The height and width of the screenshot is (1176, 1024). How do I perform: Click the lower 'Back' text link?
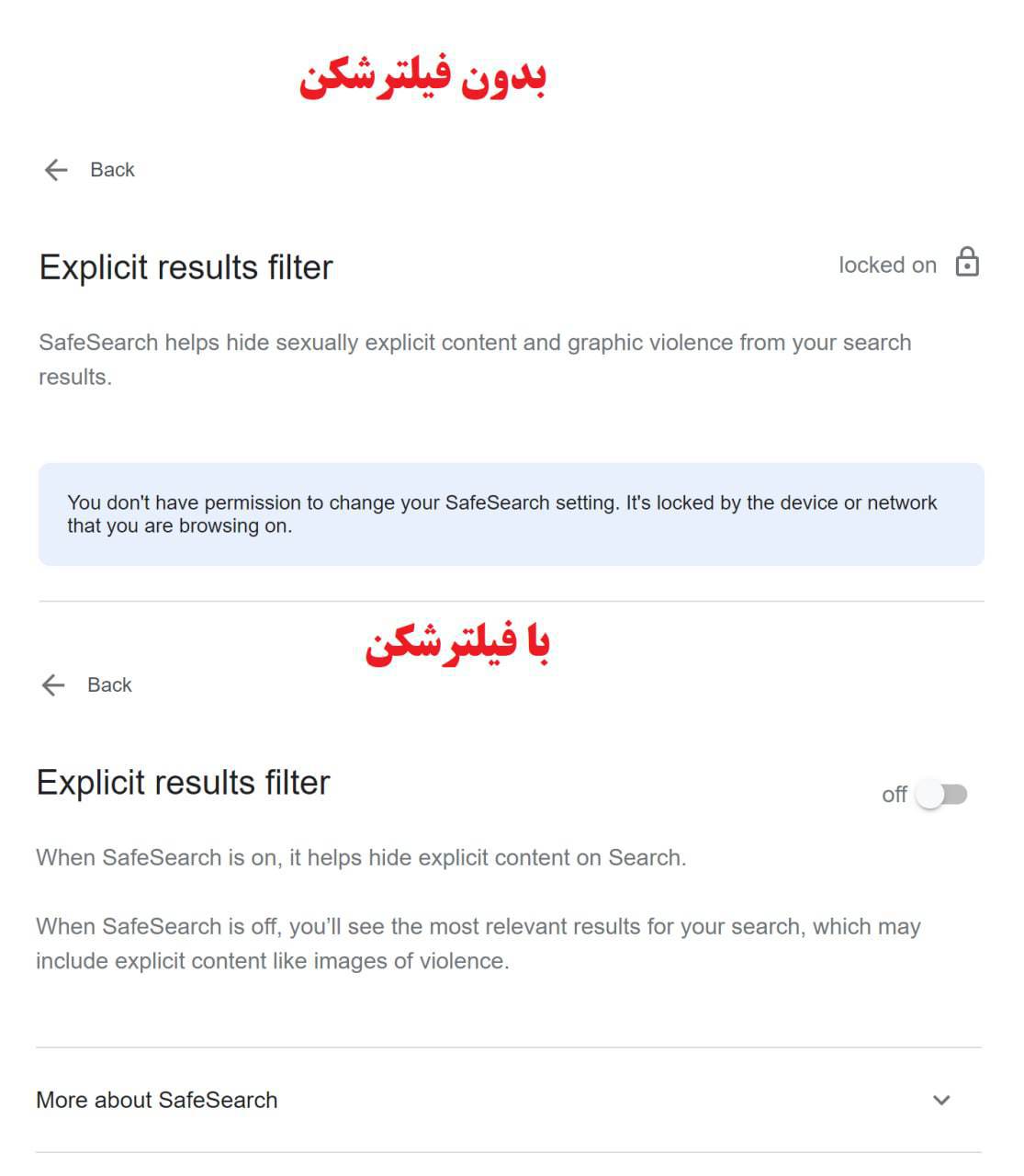109,685
